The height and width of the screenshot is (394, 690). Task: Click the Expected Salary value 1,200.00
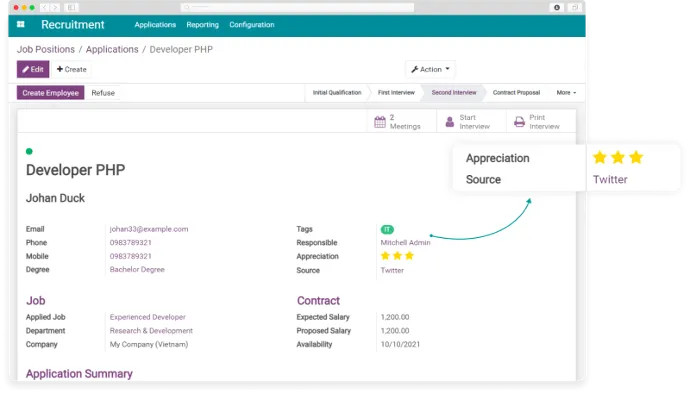(x=395, y=317)
